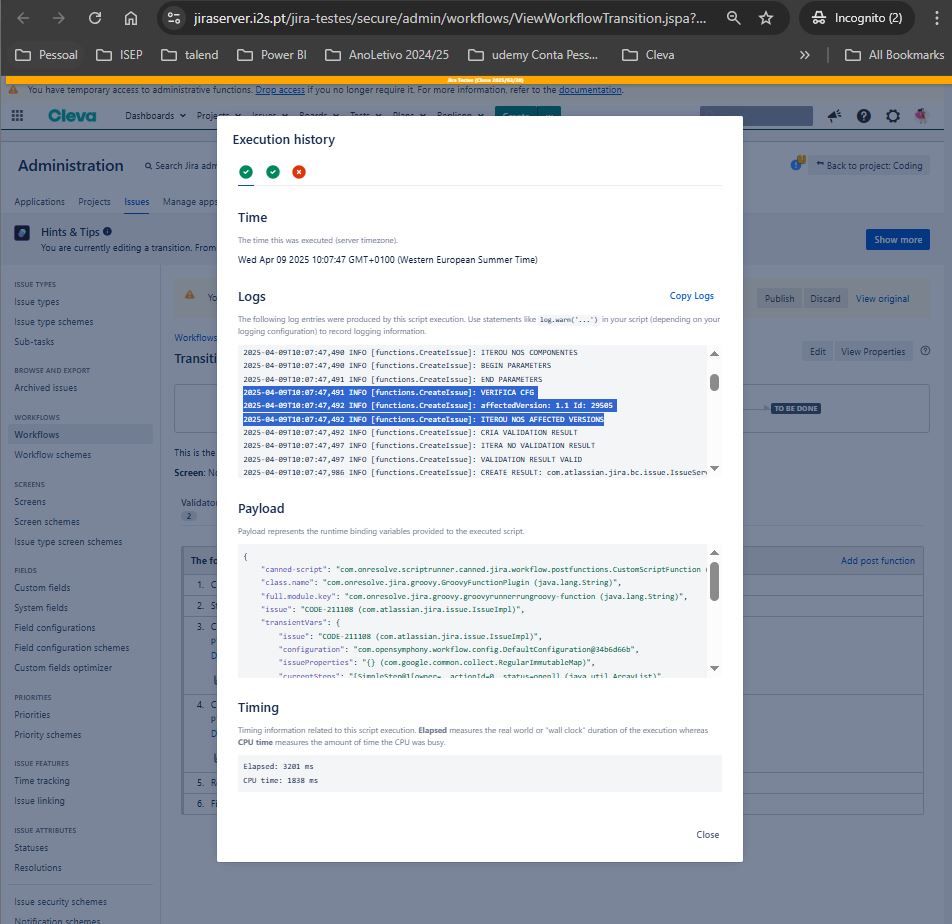Click the Payload scrollbar thumb
Viewport: 952px width, 924px height.
pos(714,581)
